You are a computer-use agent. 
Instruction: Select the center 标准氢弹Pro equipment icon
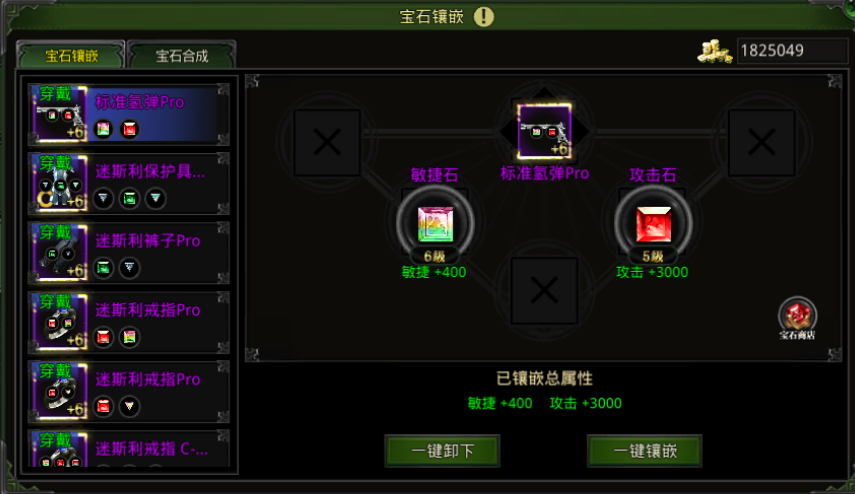pyautogui.click(x=544, y=131)
